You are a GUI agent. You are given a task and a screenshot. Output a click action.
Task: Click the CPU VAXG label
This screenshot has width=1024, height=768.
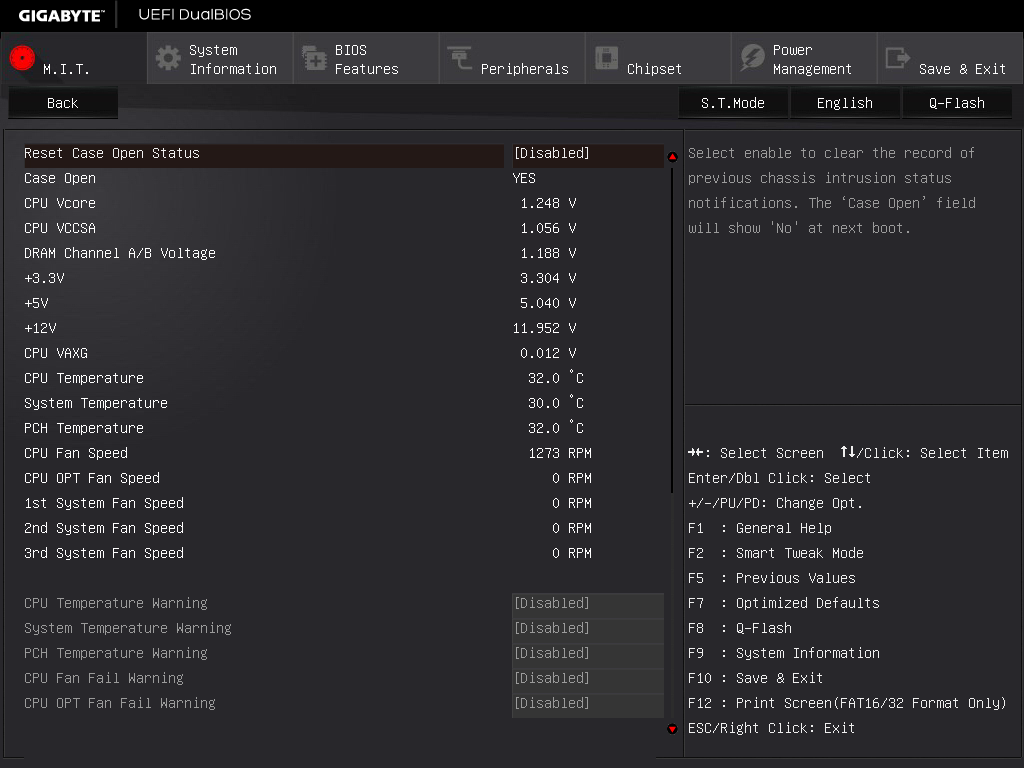pyautogui.click(x=56, y=353)
